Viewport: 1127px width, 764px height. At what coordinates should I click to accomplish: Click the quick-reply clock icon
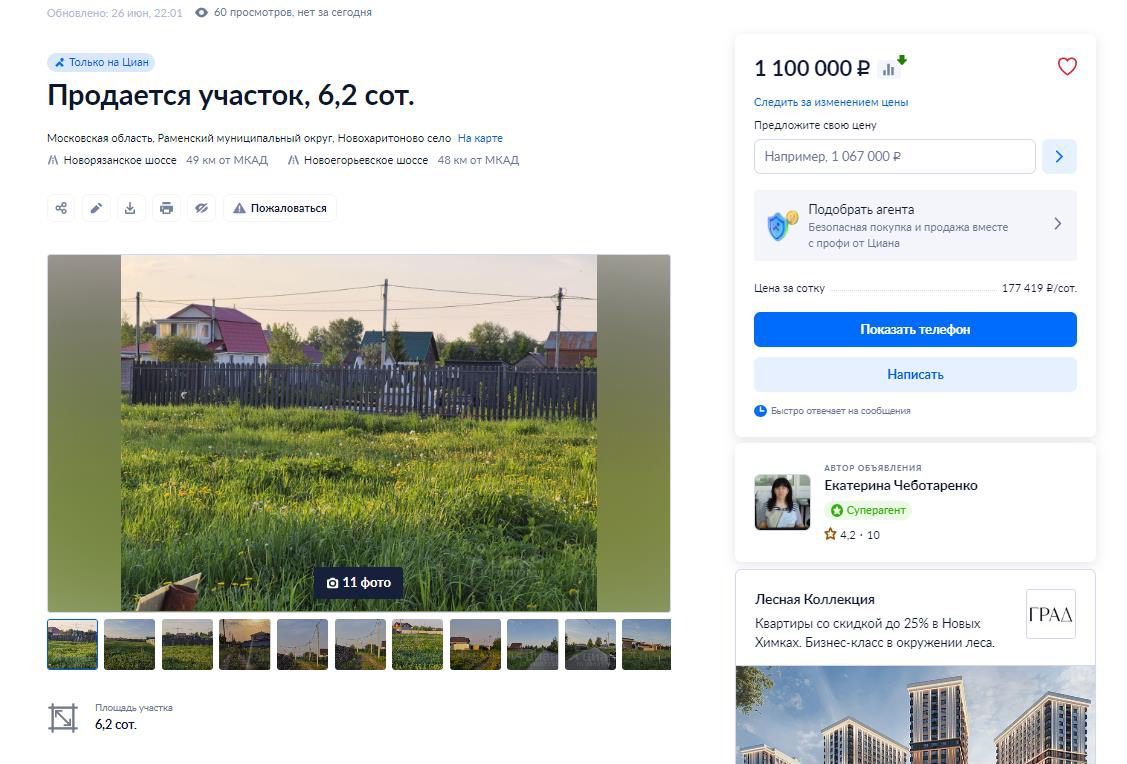[760, 411]
